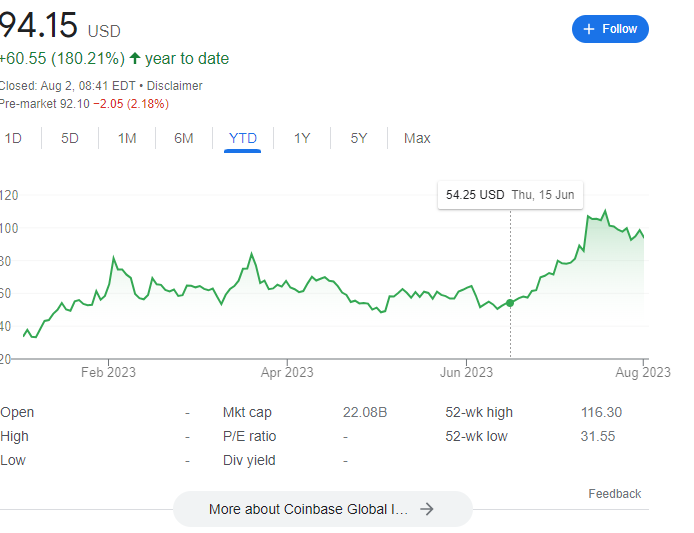Click the plus icon on Follow button
This screenshot has height=533, width=694.
coord(588,29)
